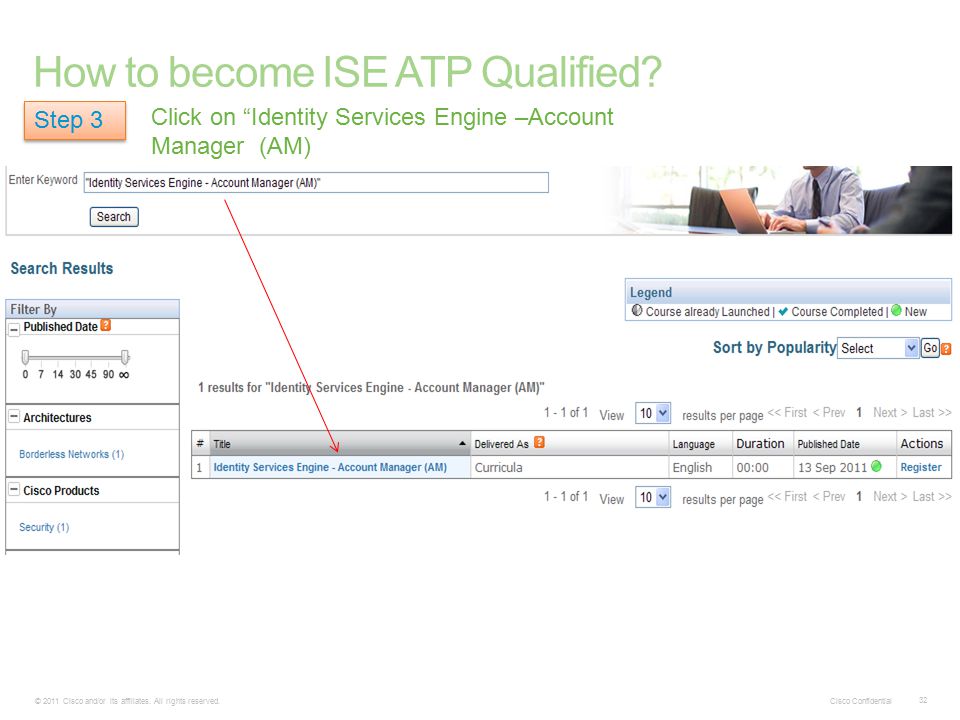This screenshot has width=960, height=720.
Task: Collapse the Cisco Products filter section
Action: pyautogui.click(x=13, y=489)
